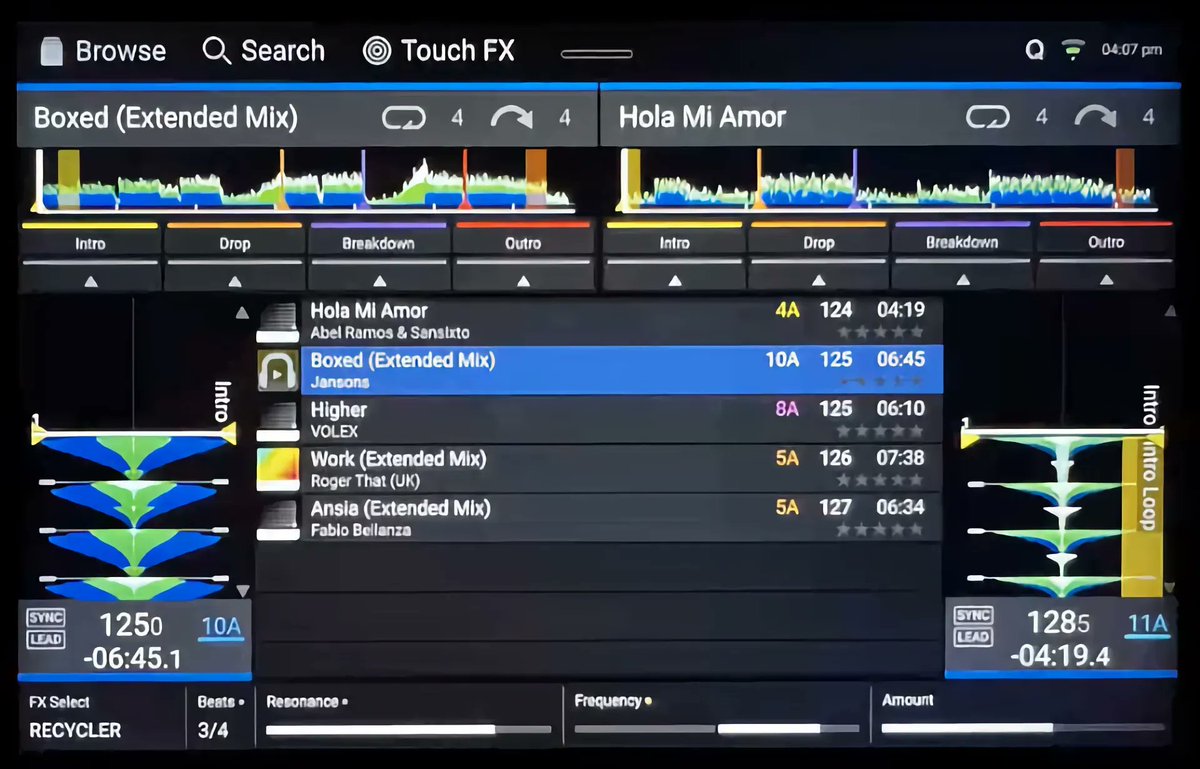Toggle LEAD on the left deck

point(45,640)
